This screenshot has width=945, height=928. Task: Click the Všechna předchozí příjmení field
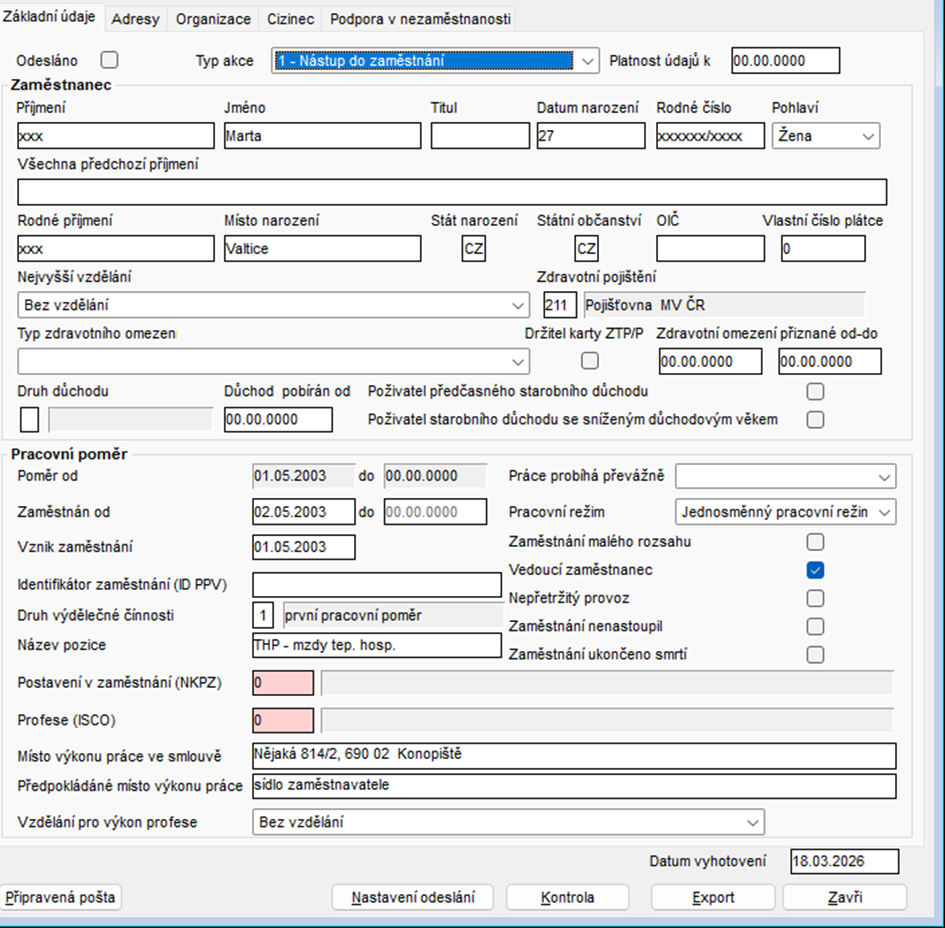click(x=452, y=192)
